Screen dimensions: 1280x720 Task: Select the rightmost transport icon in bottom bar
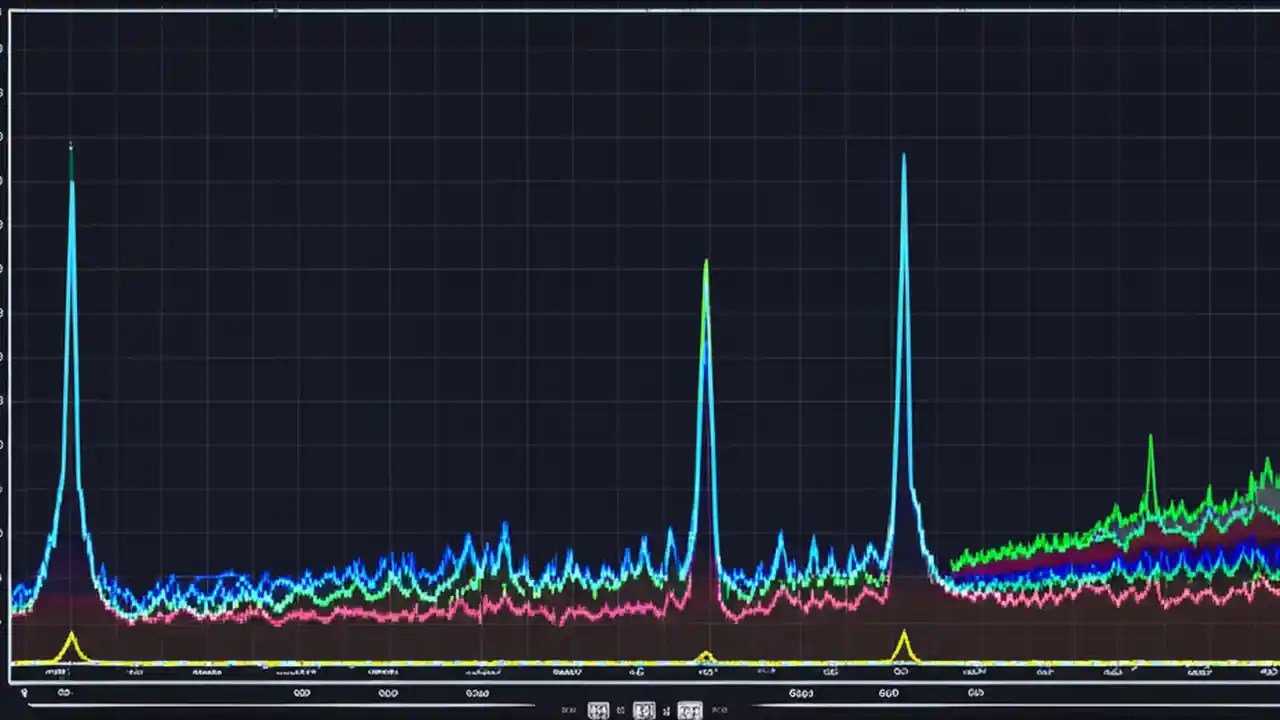pyautogui.click(x=690, y=710)
